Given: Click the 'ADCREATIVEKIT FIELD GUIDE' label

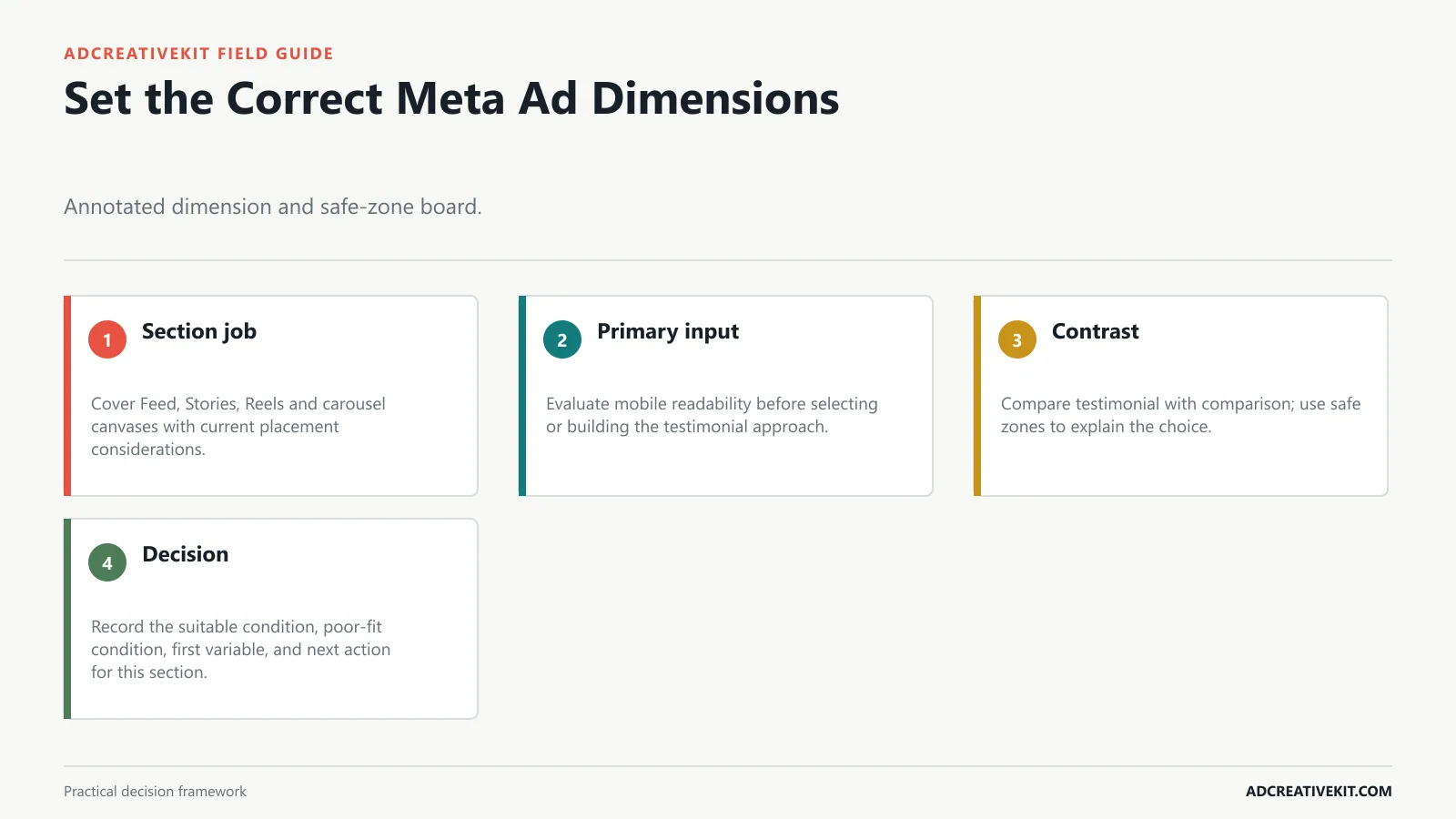Looking at the screenshot, I should 198,54.
